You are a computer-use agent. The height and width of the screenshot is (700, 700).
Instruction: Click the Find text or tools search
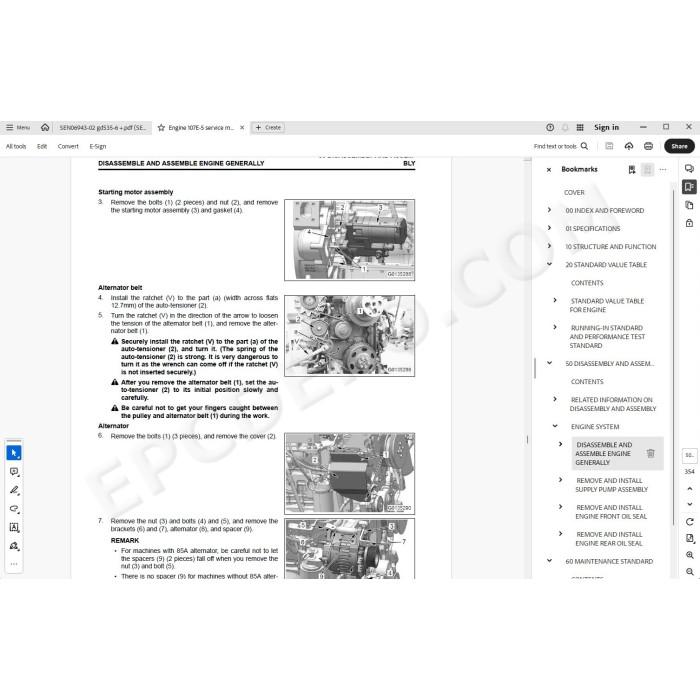(561, 146)
